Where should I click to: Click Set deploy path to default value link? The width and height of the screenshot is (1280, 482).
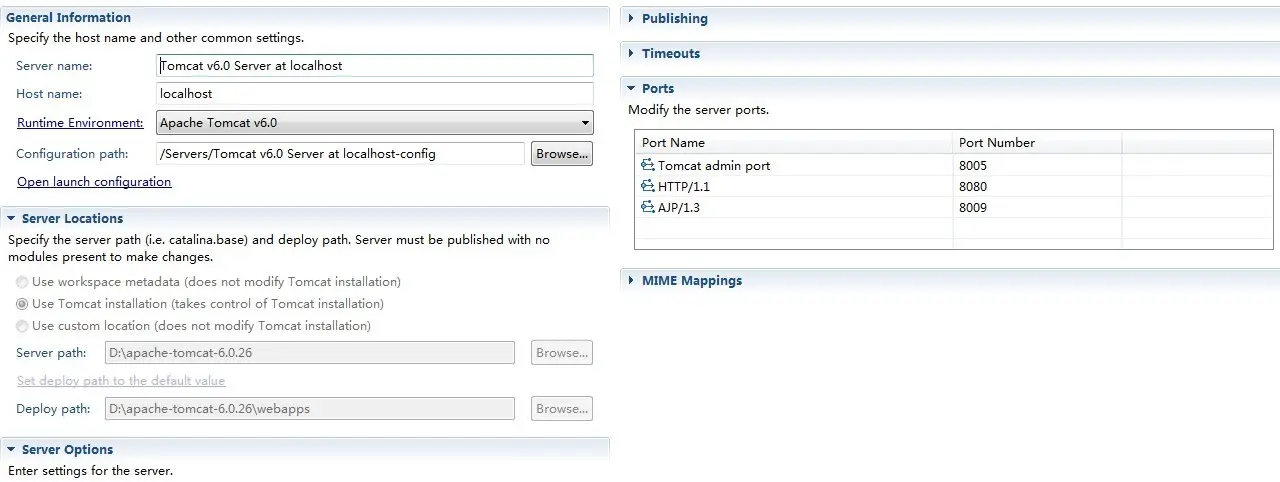(x=121, y=381)
